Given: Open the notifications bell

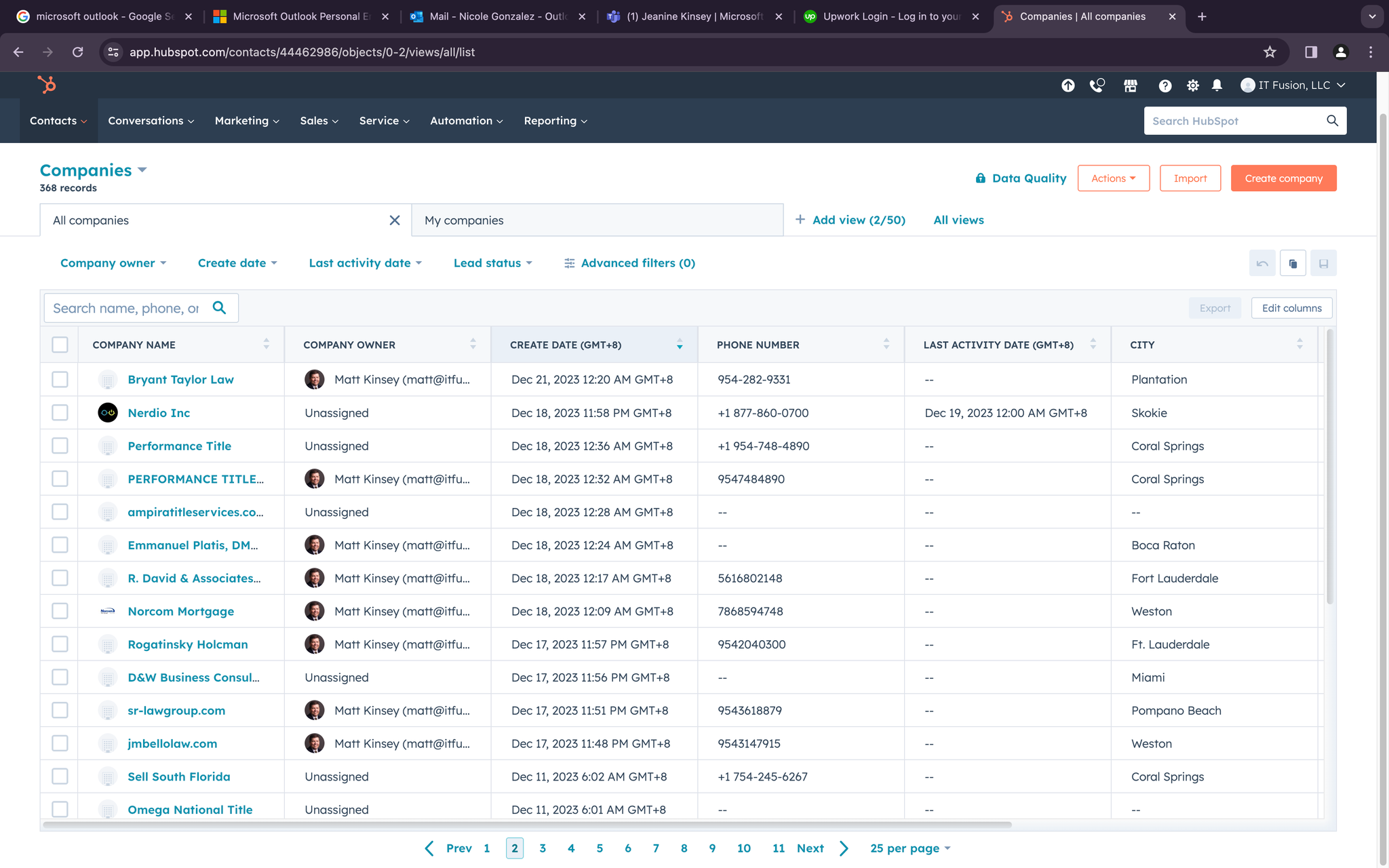Looking at the screenshot, I should pos(1217,85).
